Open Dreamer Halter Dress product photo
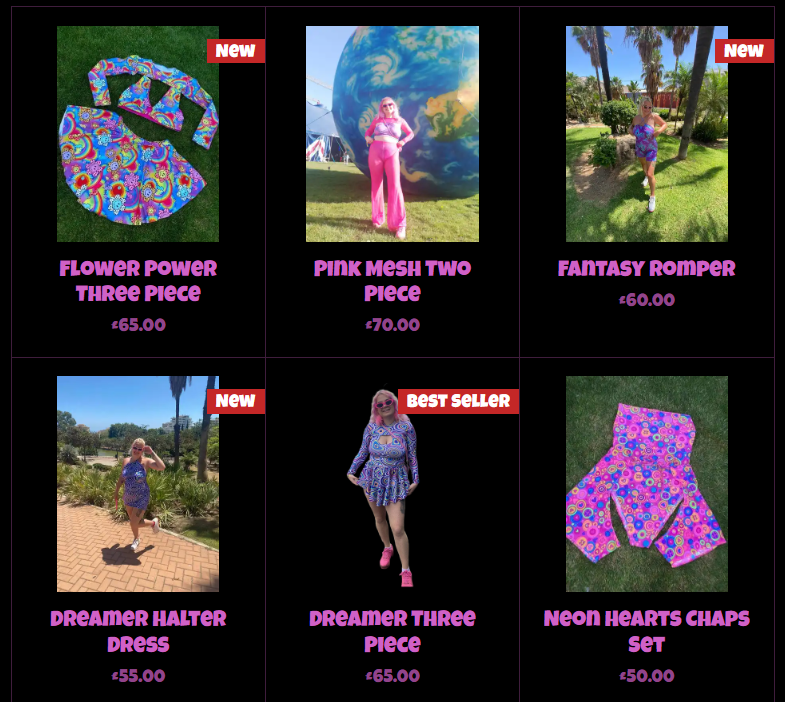785x702 pixels. pos(138,484)
